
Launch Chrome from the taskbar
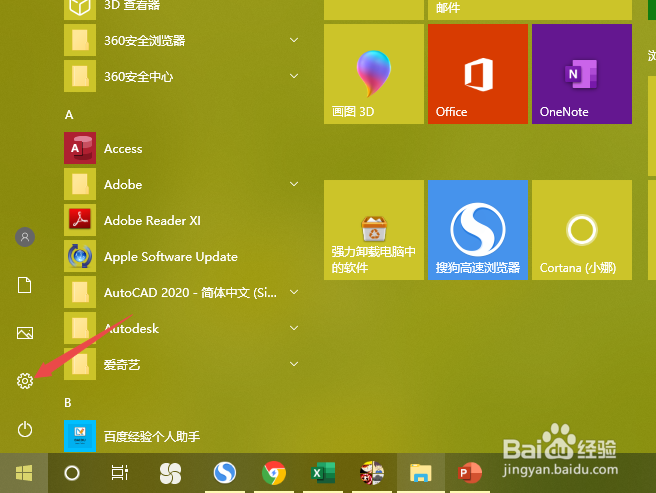(274, 473)
